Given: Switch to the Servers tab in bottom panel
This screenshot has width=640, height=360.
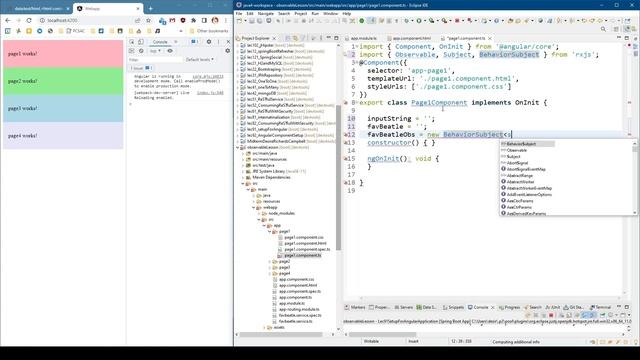Looking at the screenshot, I should click(x=404, y=307).
